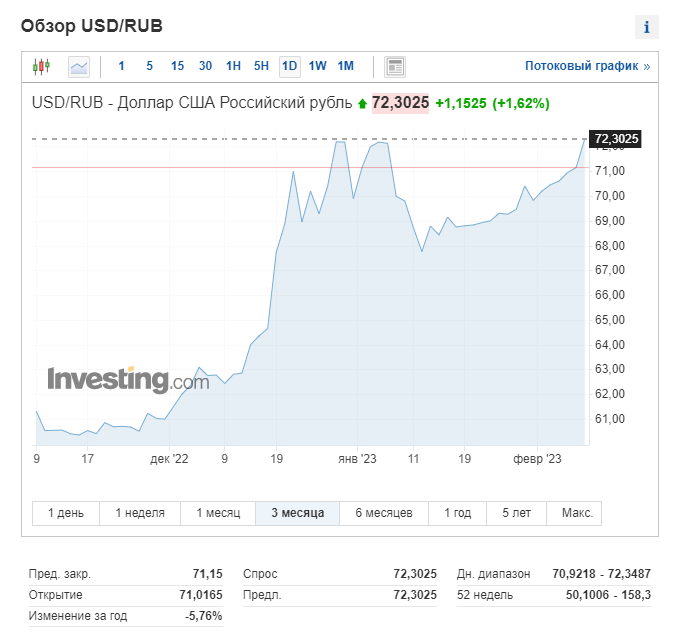Select the 1H chart interval
This screenshot has width=676, height=642.
pyautogui.click(x=233, y=67)
